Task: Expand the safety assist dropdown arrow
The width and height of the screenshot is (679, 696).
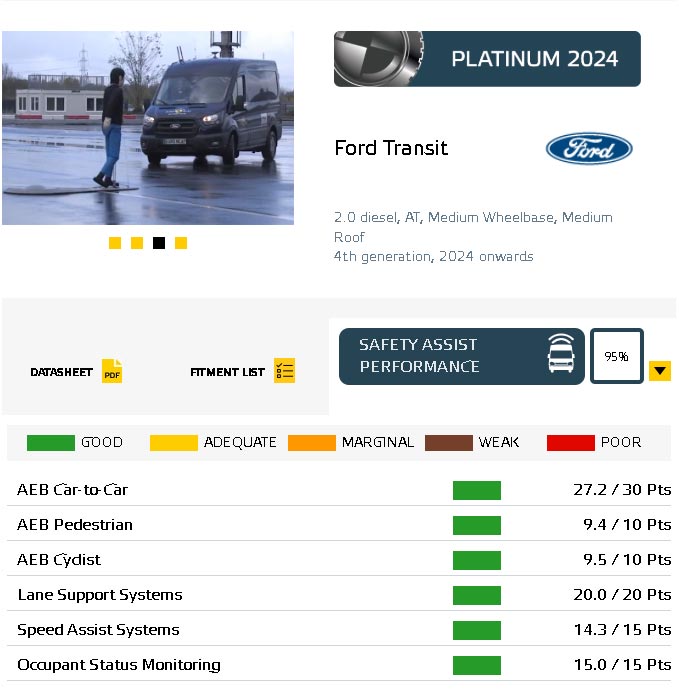Action: pos(659,371)
